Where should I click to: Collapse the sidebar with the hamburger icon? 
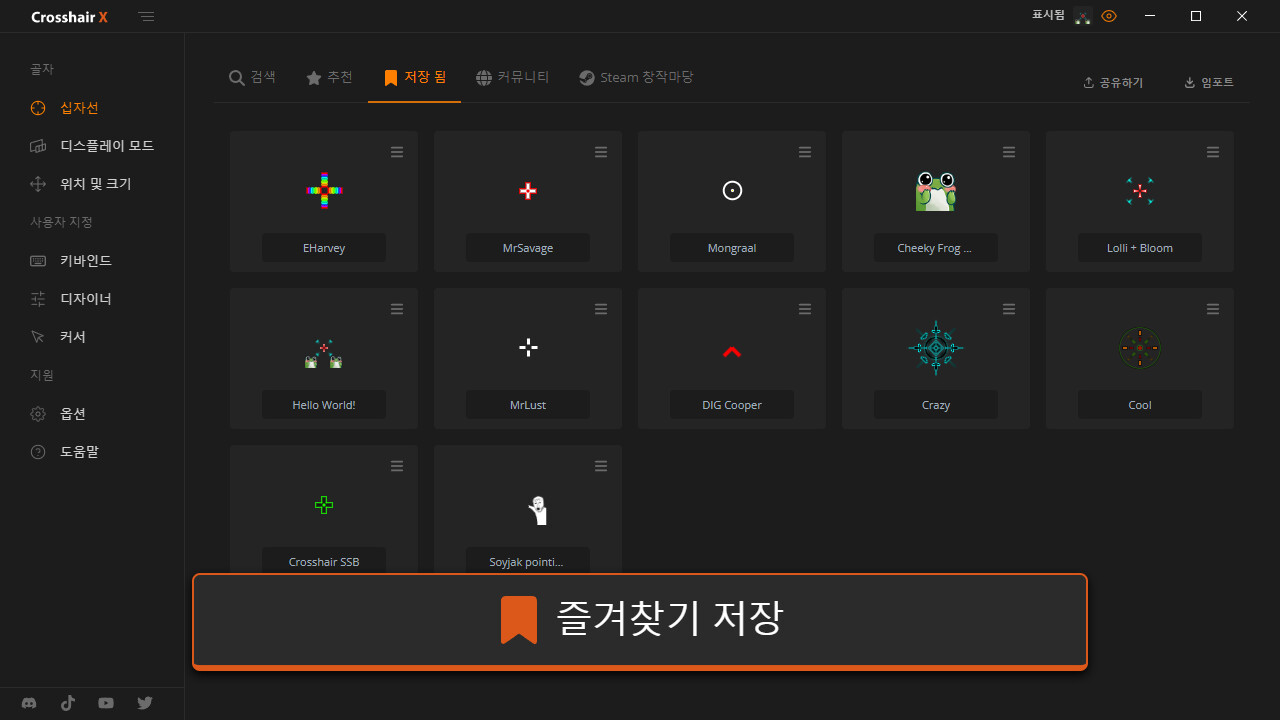click(x=147, y=17)
